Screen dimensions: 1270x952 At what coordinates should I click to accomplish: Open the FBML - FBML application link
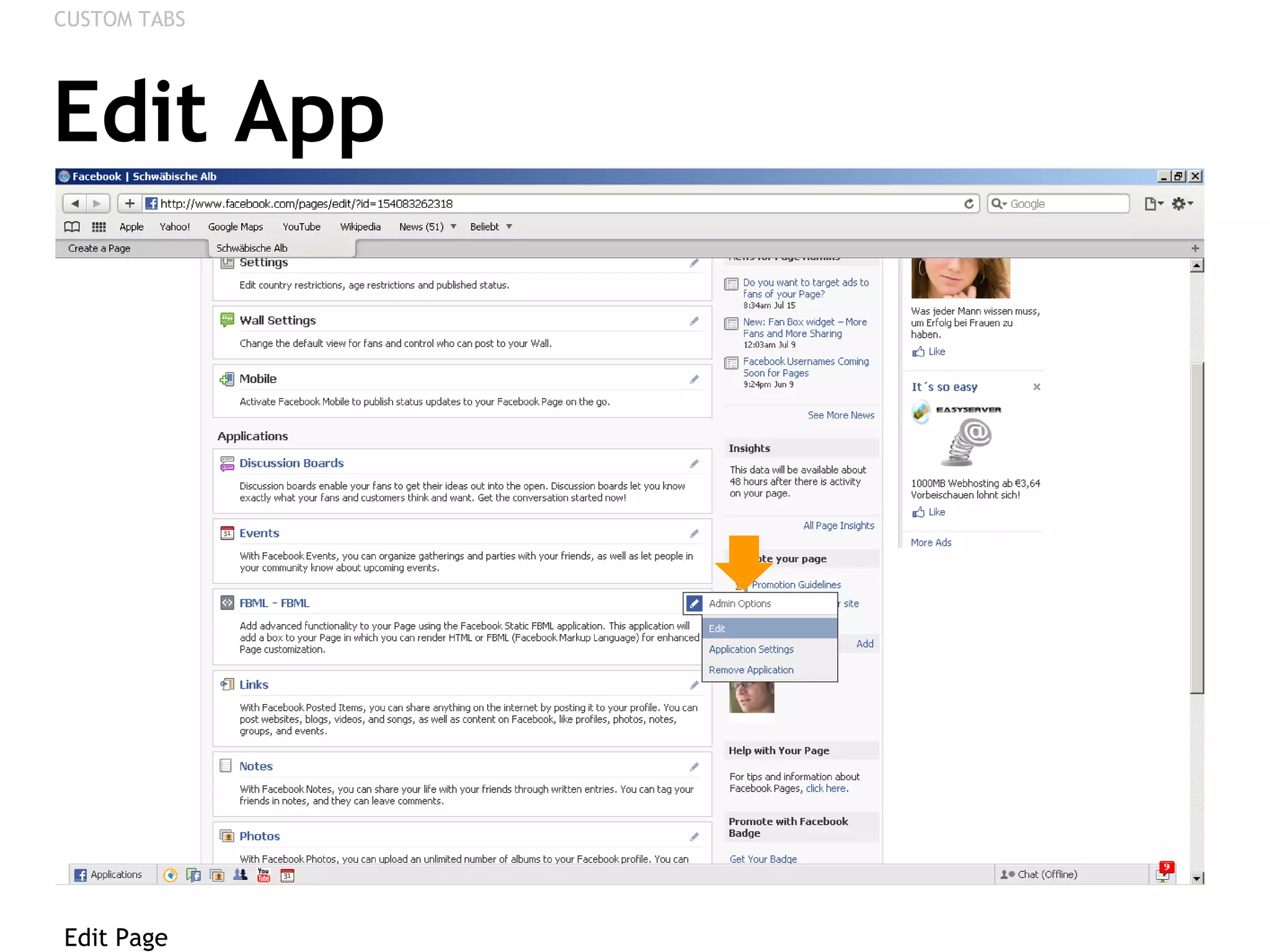[274, 603]
